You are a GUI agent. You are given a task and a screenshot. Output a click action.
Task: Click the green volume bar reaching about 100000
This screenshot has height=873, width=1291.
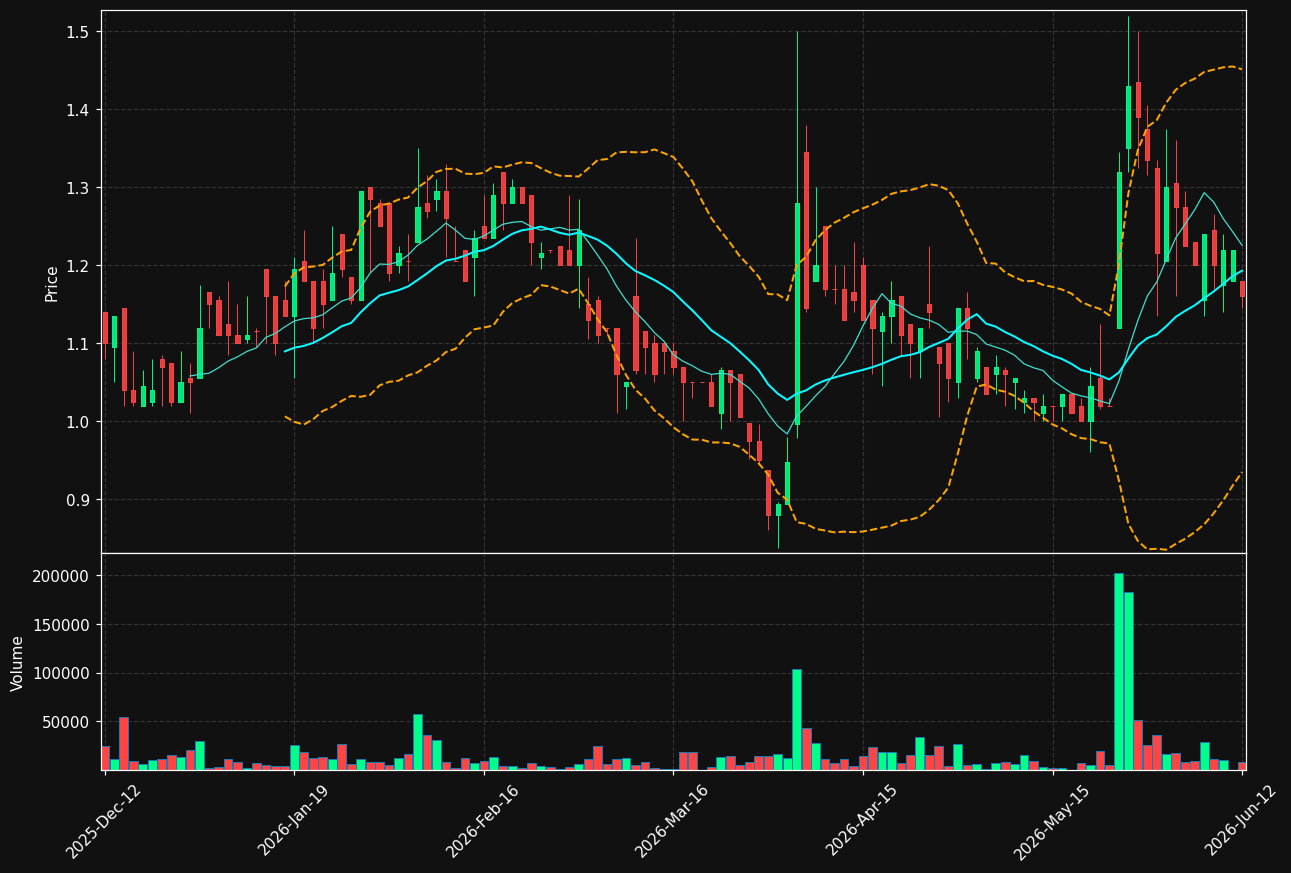pyautogui.click(x=797, y=719)
